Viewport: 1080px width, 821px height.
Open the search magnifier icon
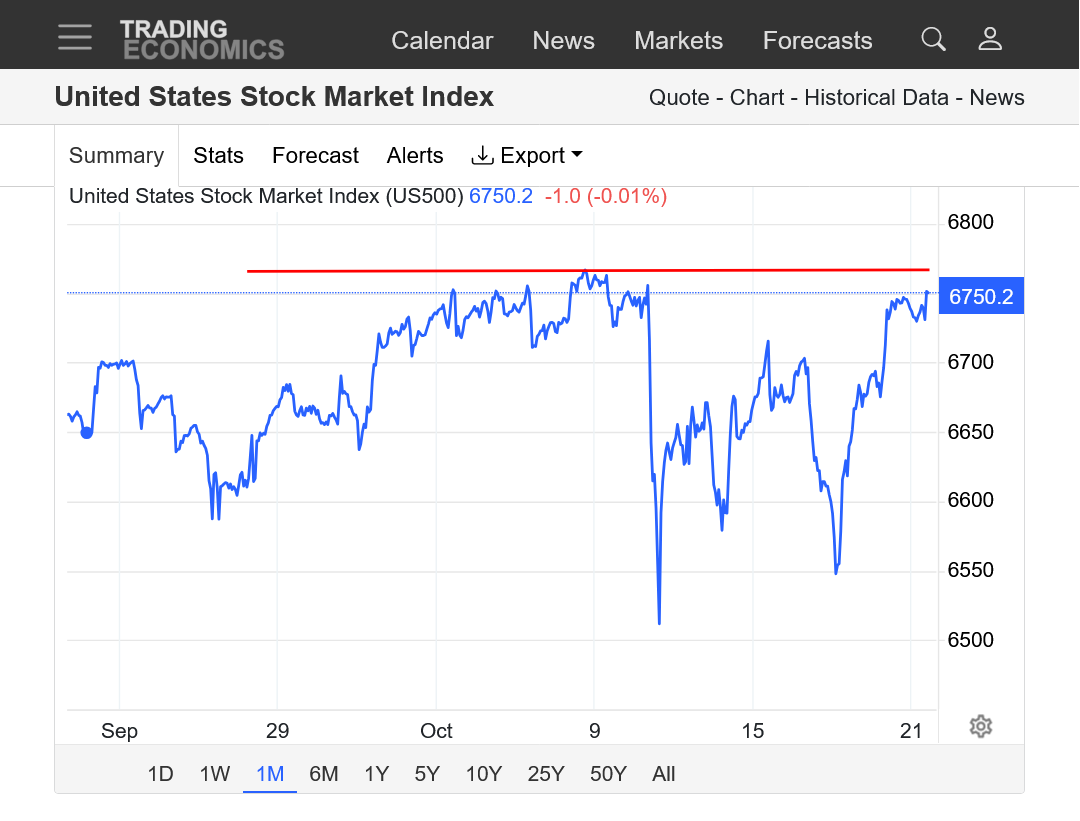933,39
